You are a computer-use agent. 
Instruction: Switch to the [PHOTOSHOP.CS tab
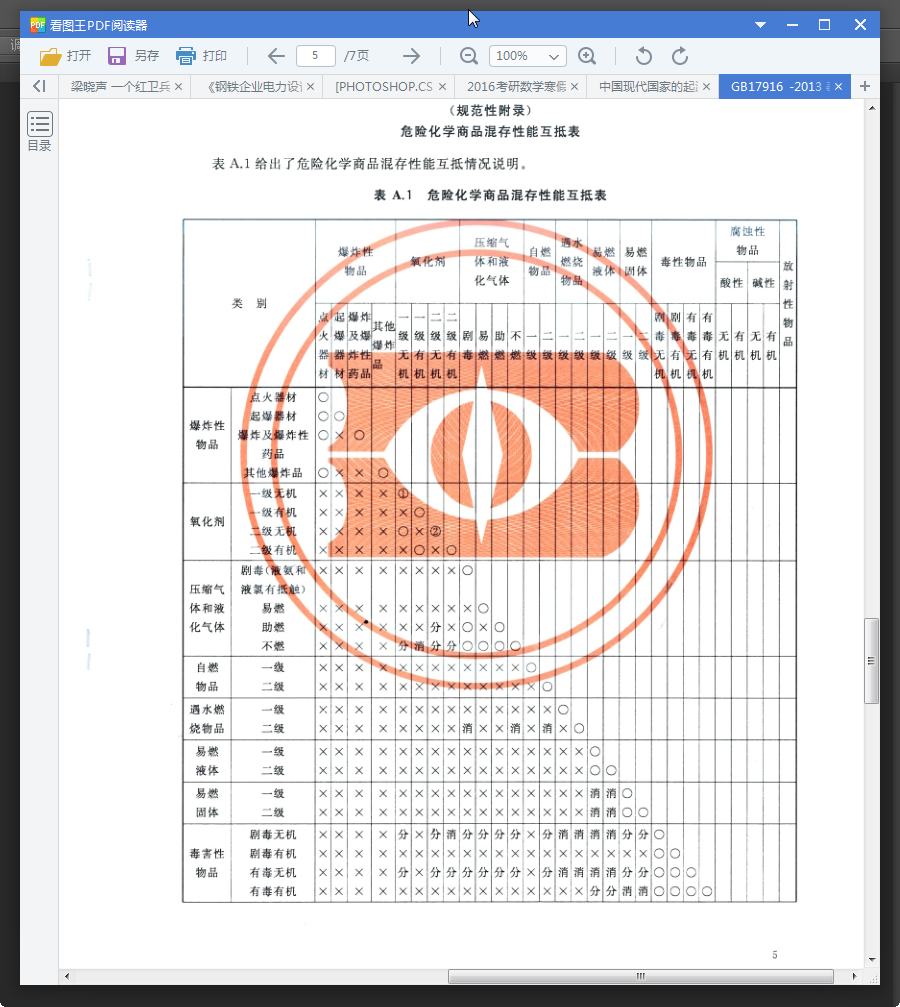click(384, 87)
